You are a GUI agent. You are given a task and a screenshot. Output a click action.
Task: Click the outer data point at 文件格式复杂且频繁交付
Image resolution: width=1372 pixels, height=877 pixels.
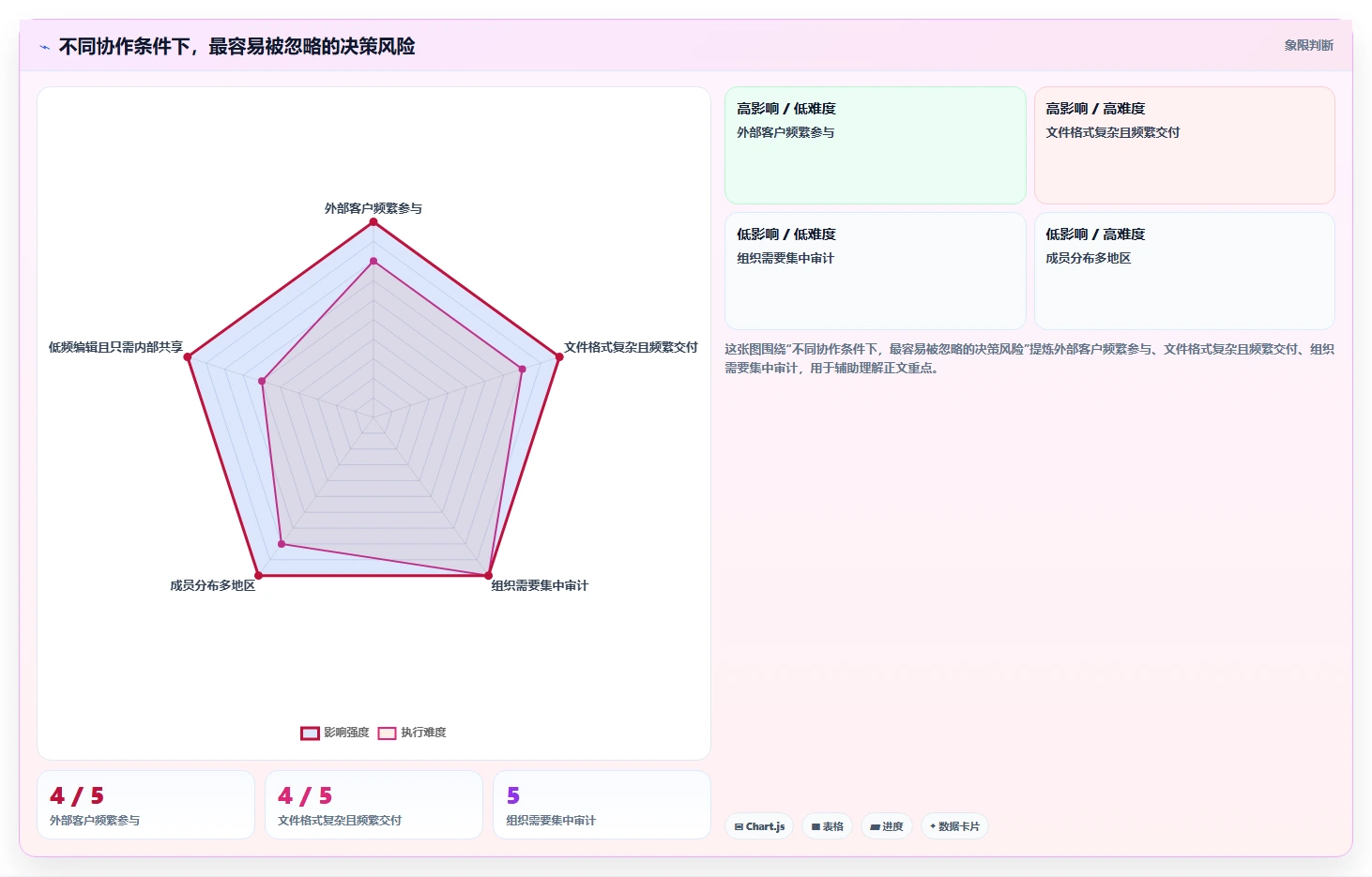559,357
